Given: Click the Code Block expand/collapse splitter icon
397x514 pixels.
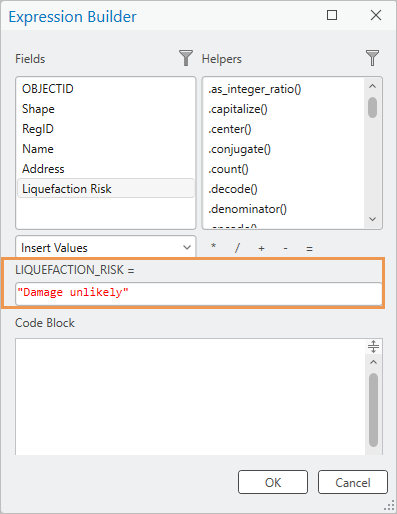Looking at the screenshot, I should click(373, 347).
